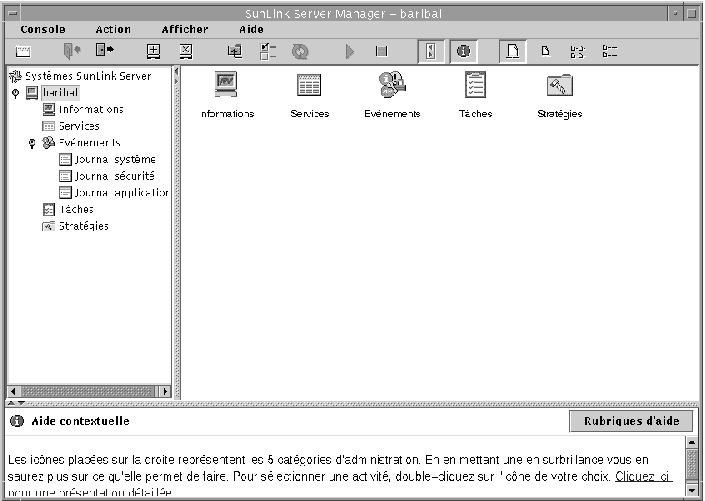
Task: Toggle the contextual help pane info button
Action: coord(463,51)
